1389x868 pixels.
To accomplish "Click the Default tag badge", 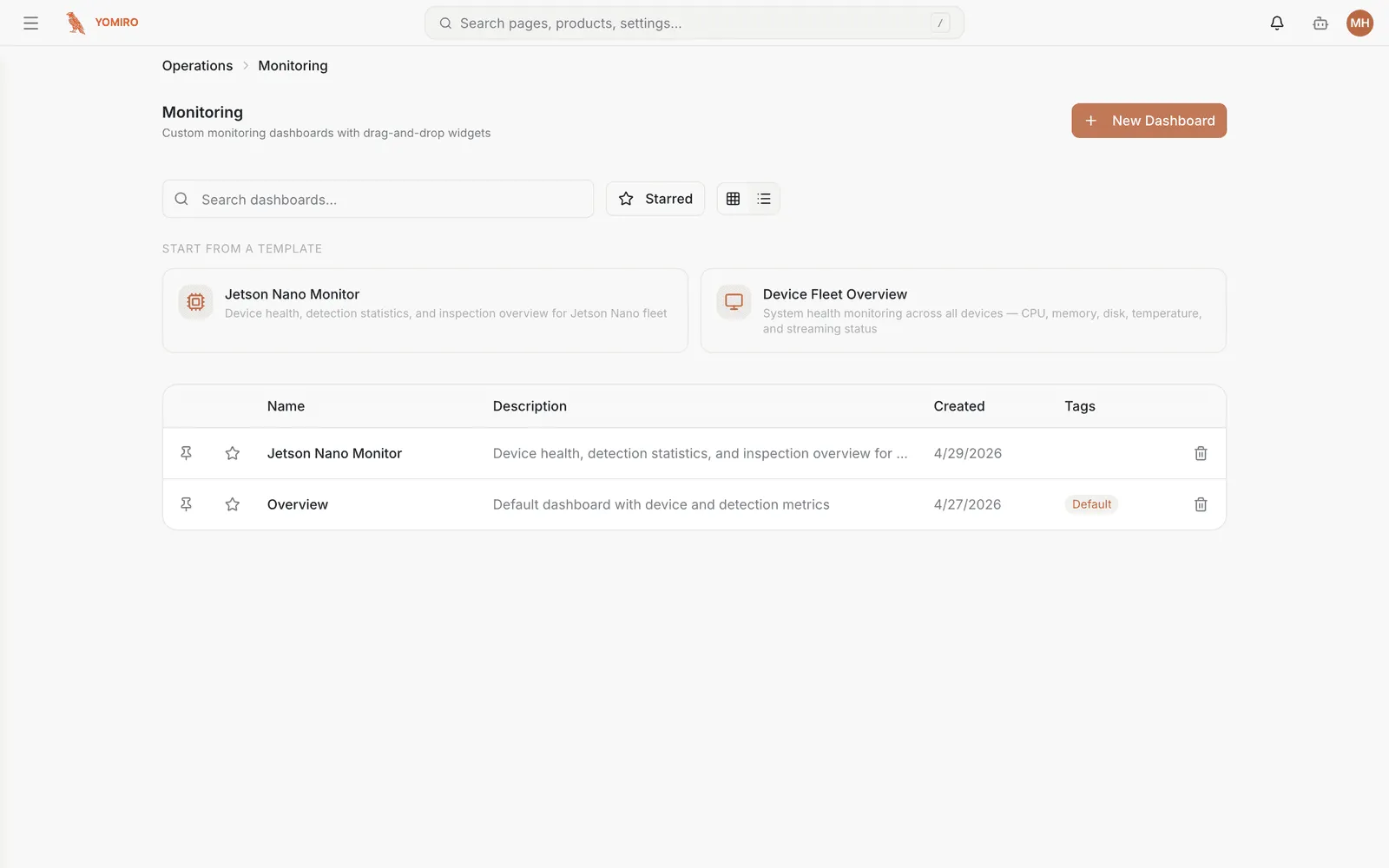I will (1091, 504).
